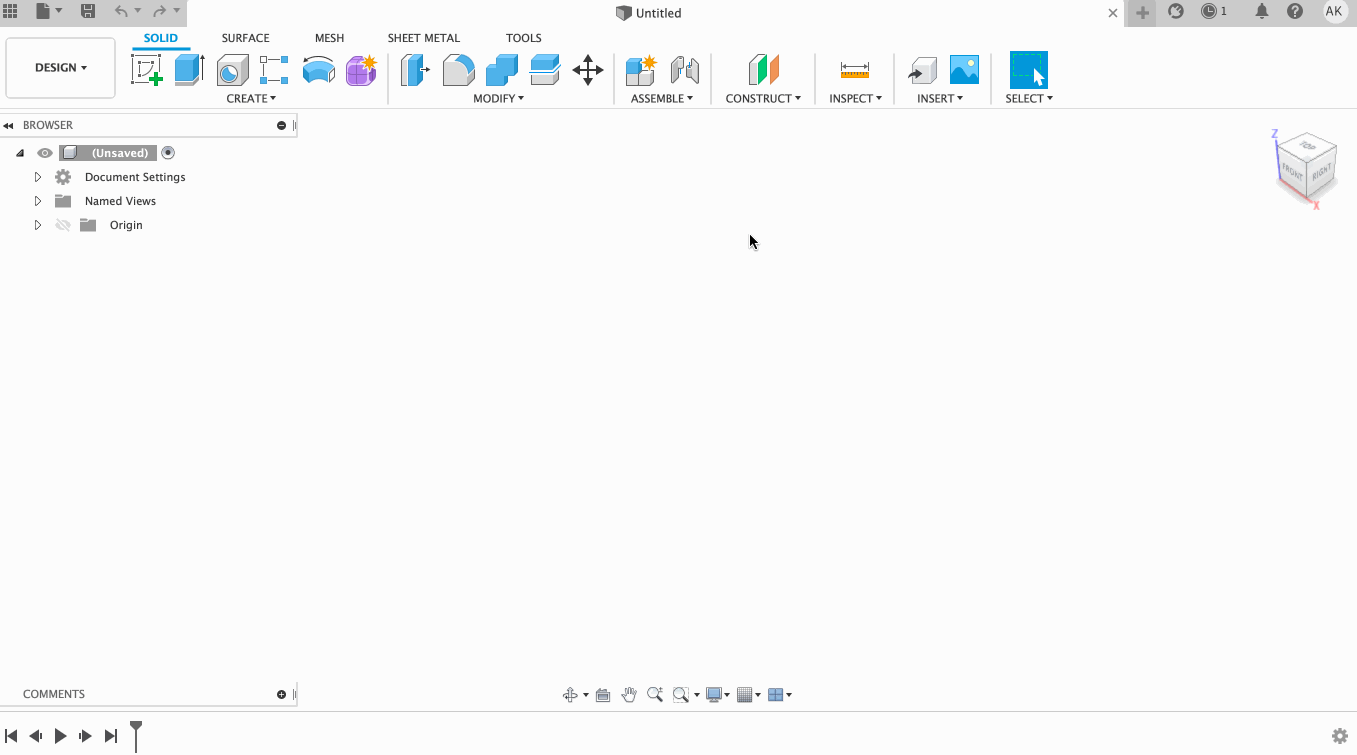Screen dimensions: 1357x755
Task: Open the Create dropdown menu
Action: pos(251,98)
